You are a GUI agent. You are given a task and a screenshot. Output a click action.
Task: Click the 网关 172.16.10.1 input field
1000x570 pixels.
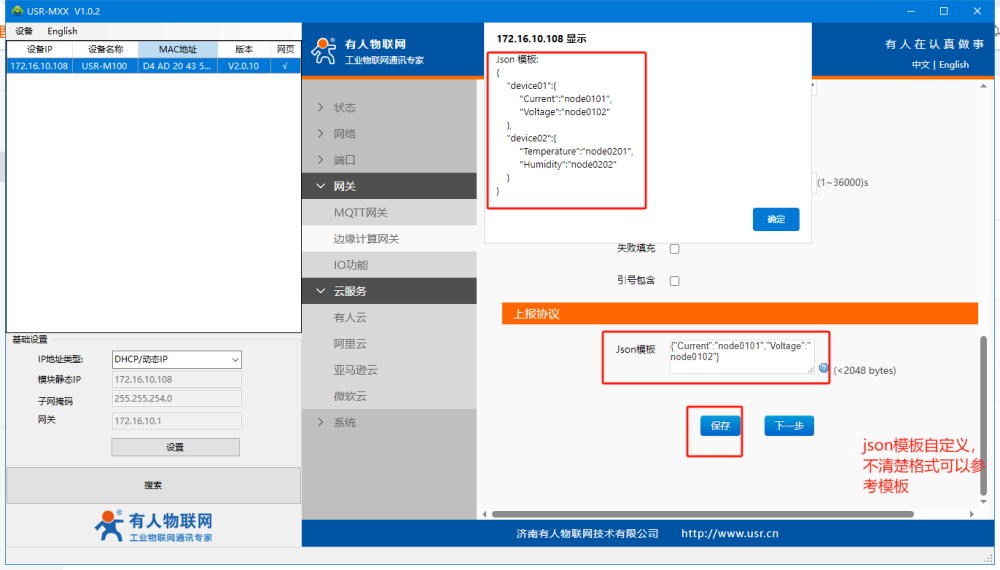pyautogui.click(x=177, y=421)
